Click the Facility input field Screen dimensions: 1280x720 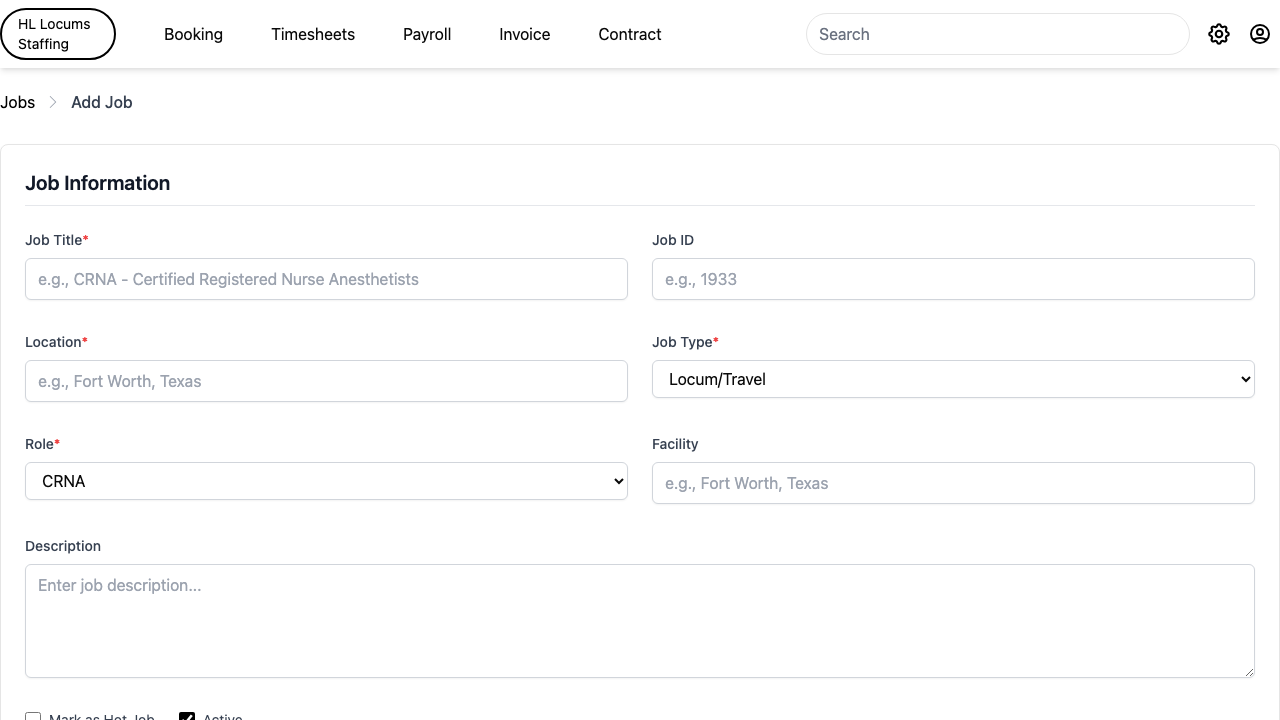pyautogui.click(x=953, y=483)
